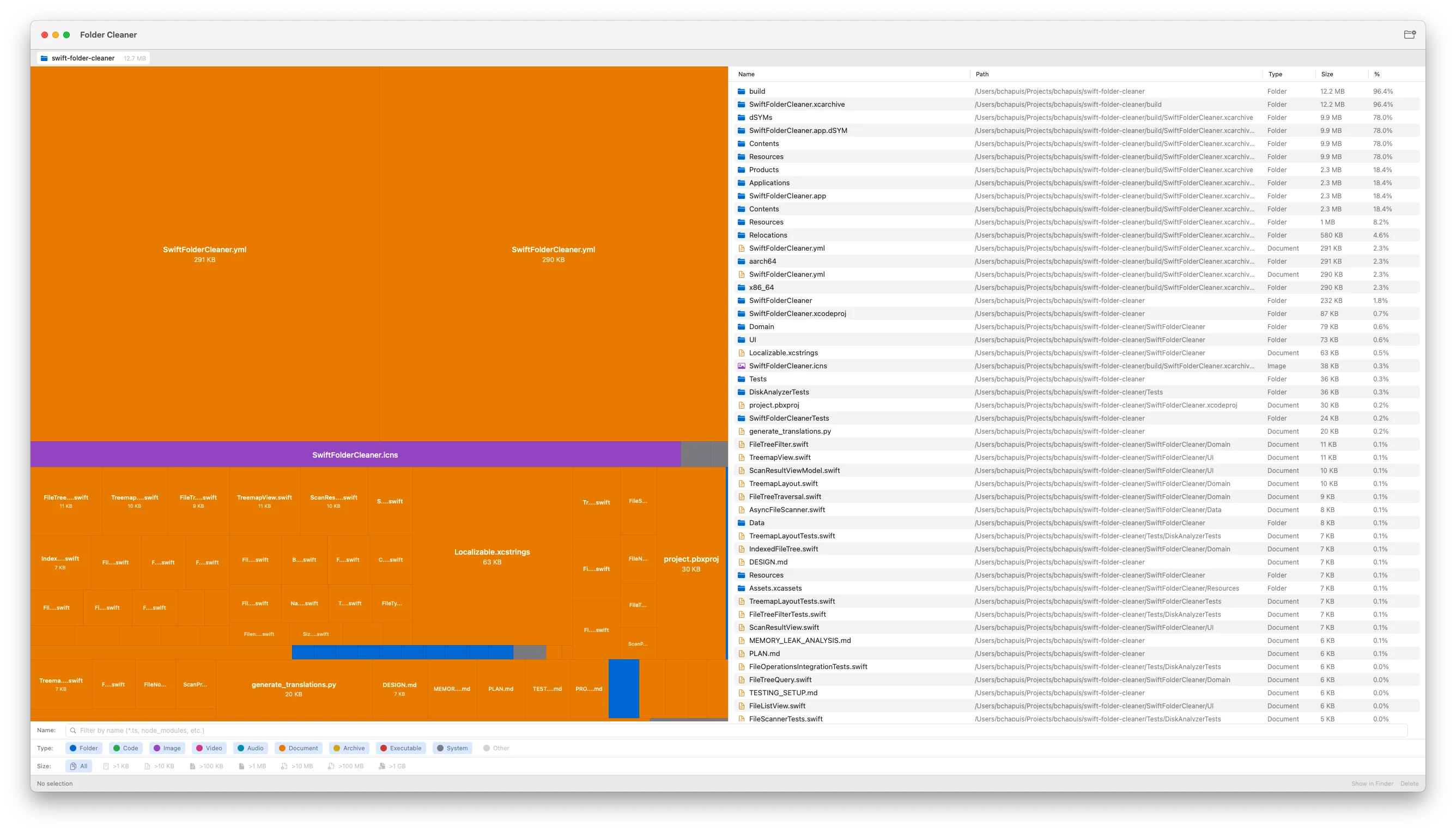Select the >100 KB size filter

[207, 766]
